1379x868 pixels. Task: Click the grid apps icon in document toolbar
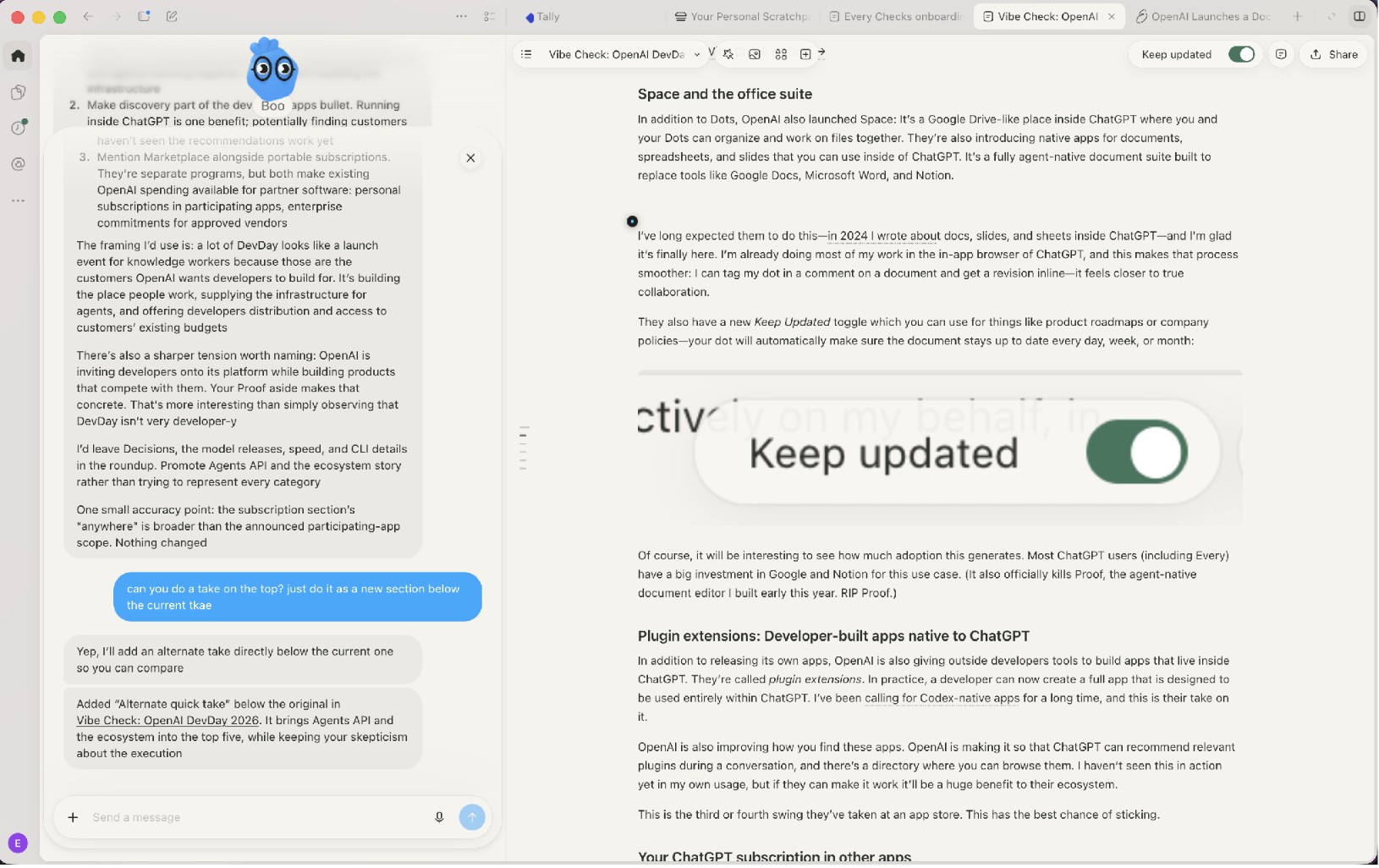pyautogui.click(x=781, y=54)
